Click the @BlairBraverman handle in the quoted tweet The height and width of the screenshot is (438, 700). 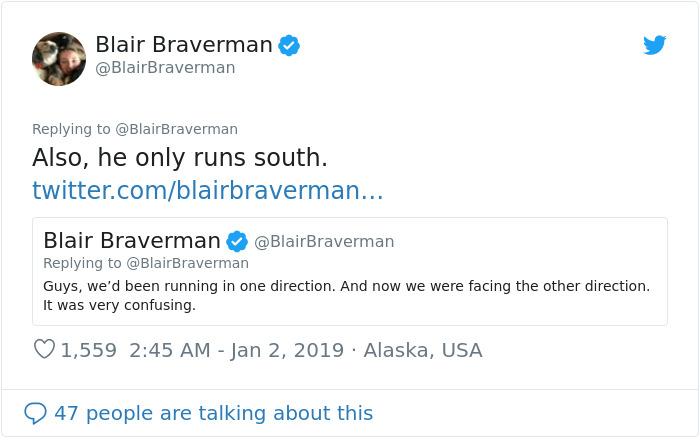click(324, 242)
